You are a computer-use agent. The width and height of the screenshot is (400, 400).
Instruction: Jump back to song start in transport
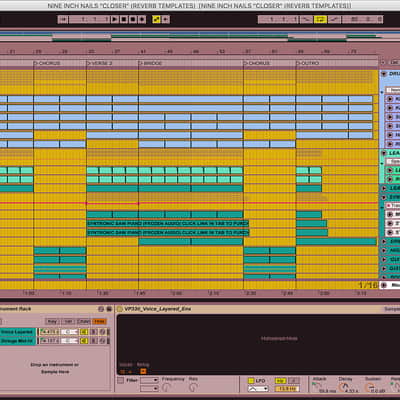click(x=63, y=19)
